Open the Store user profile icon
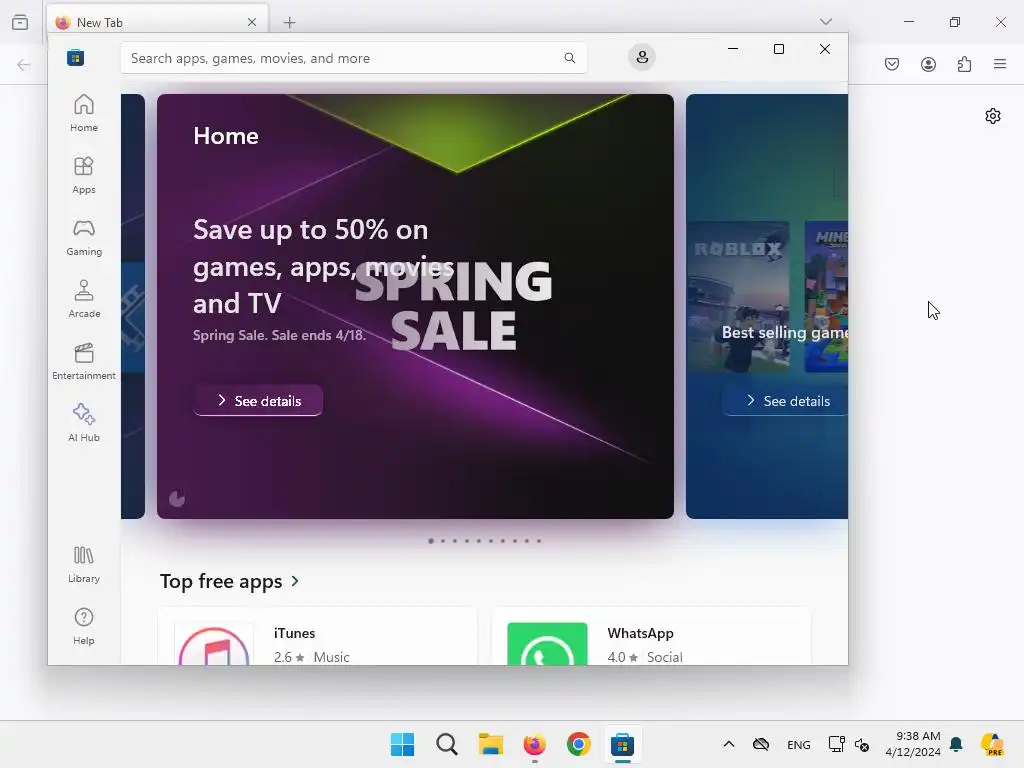The width and height of the screenshot is (1024, 768). click(642, 57)
